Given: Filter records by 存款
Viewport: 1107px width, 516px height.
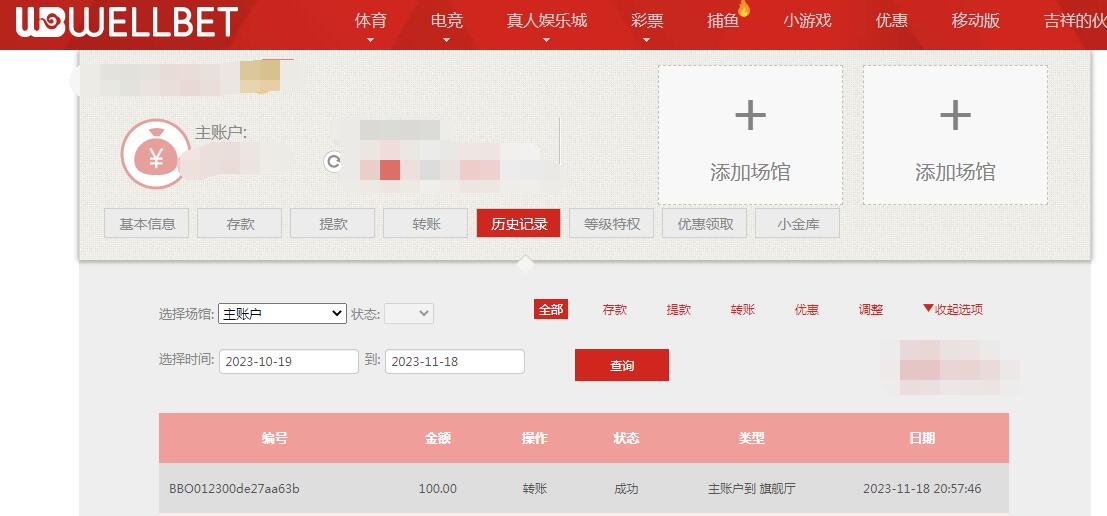Looking at the screenshot, I should point(614,309).
